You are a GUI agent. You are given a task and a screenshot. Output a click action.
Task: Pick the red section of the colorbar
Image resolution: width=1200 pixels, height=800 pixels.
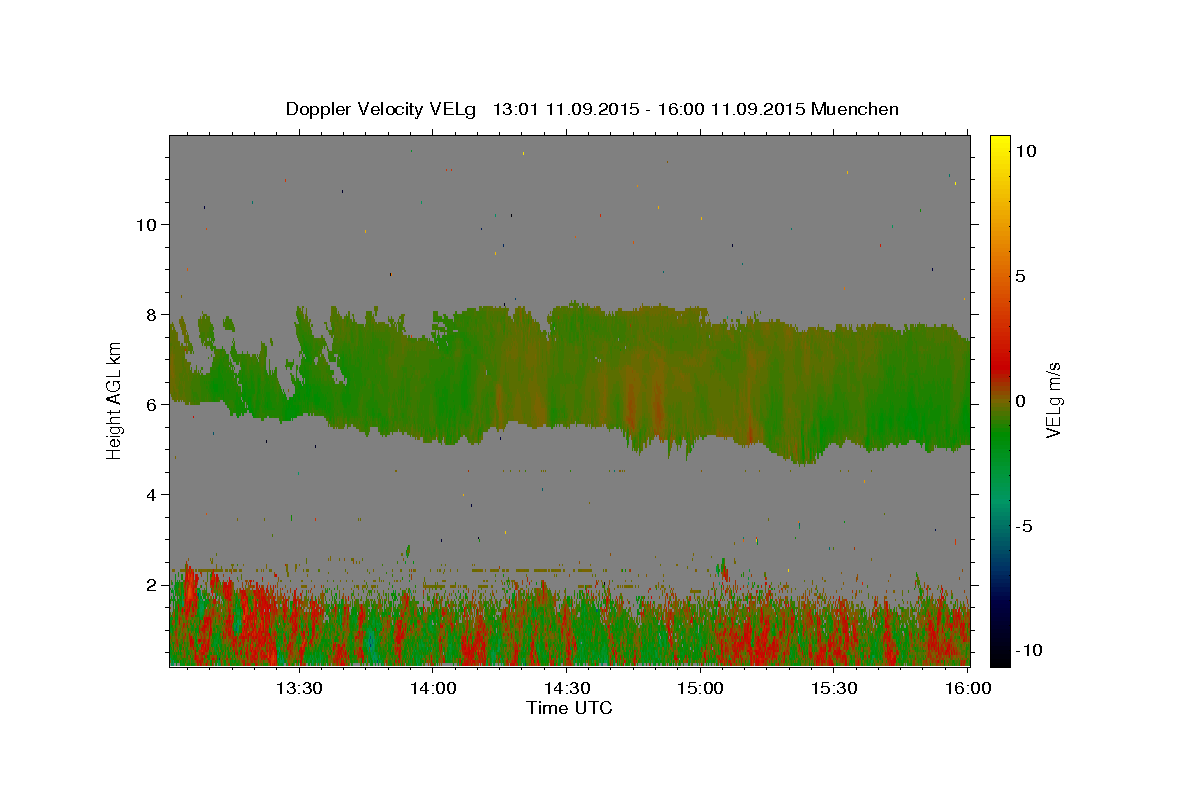pyautogui.click(x=999, y=365)
